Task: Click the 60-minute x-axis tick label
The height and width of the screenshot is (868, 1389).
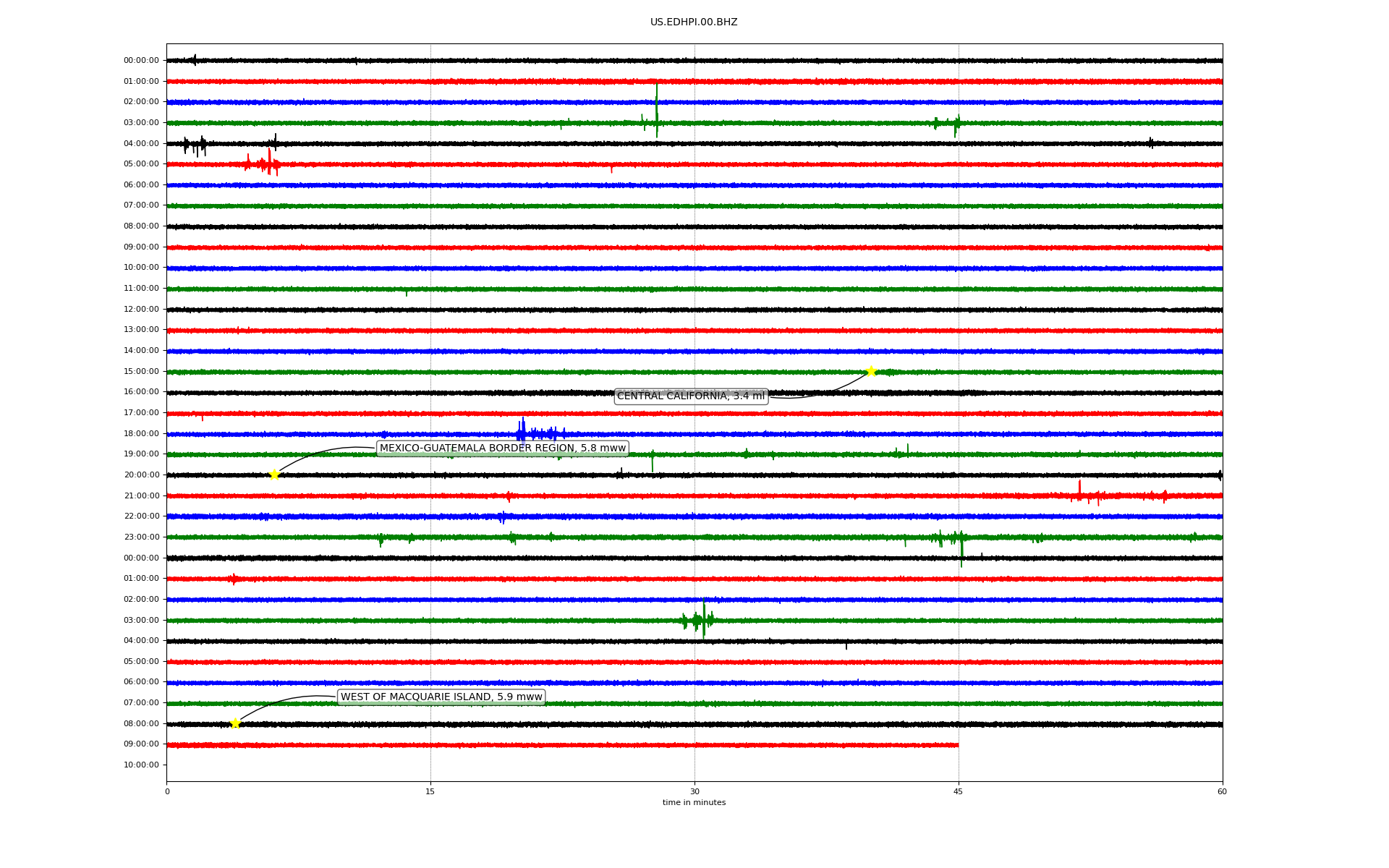Action: [x=1221, y=791]
